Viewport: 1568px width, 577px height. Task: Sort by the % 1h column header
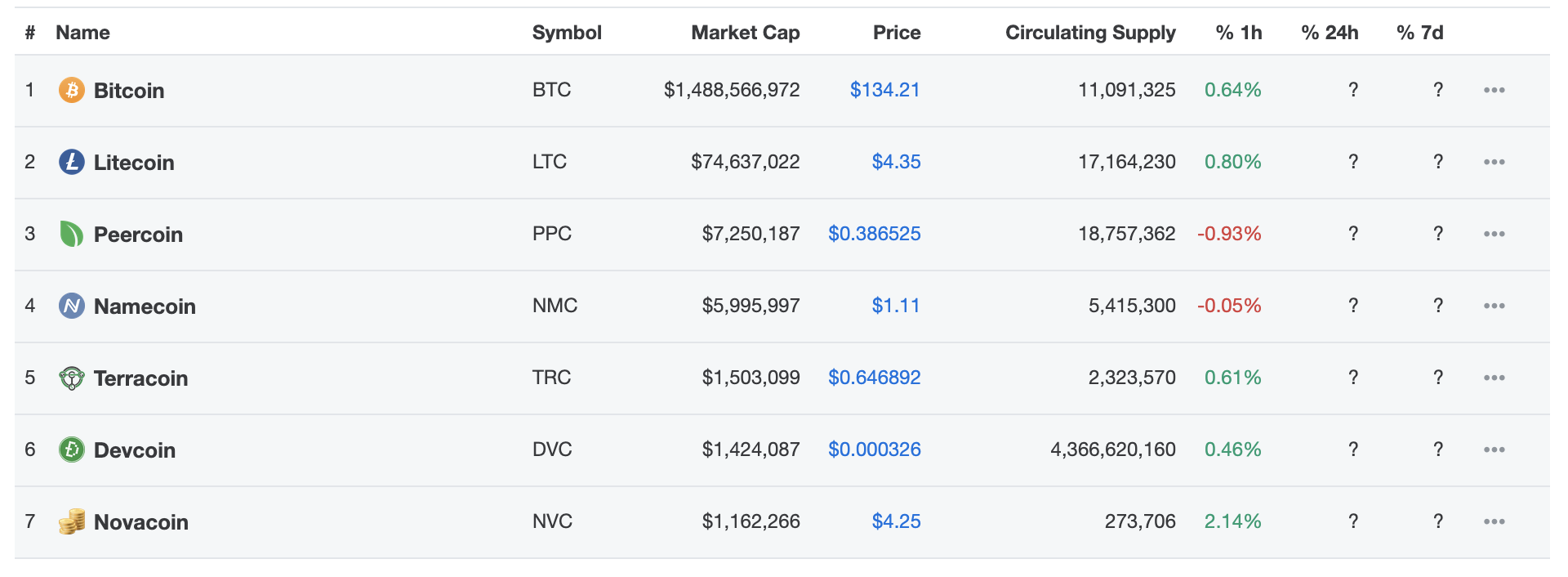1239,33
